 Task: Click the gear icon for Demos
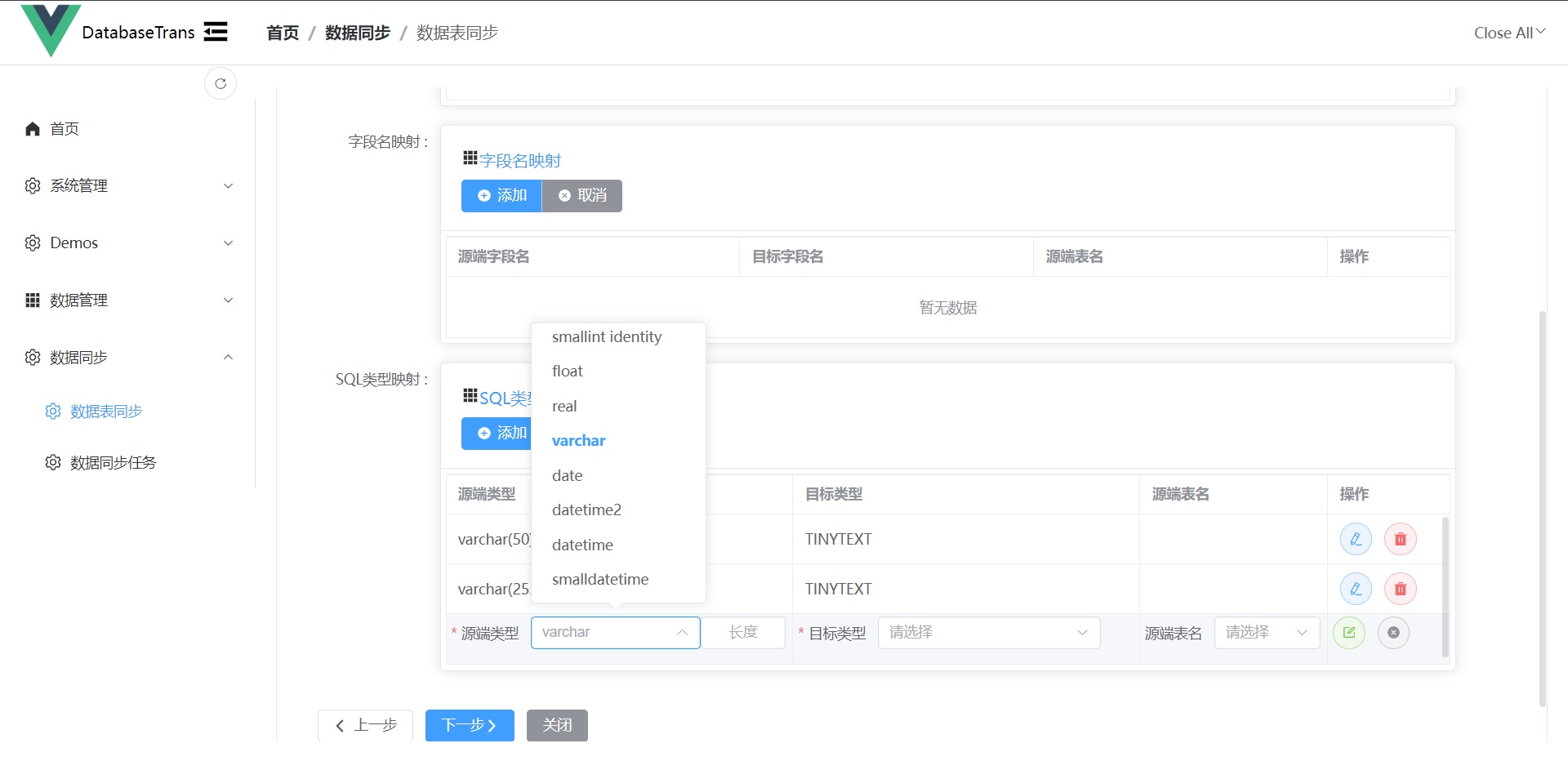click(x=33, y=243)
